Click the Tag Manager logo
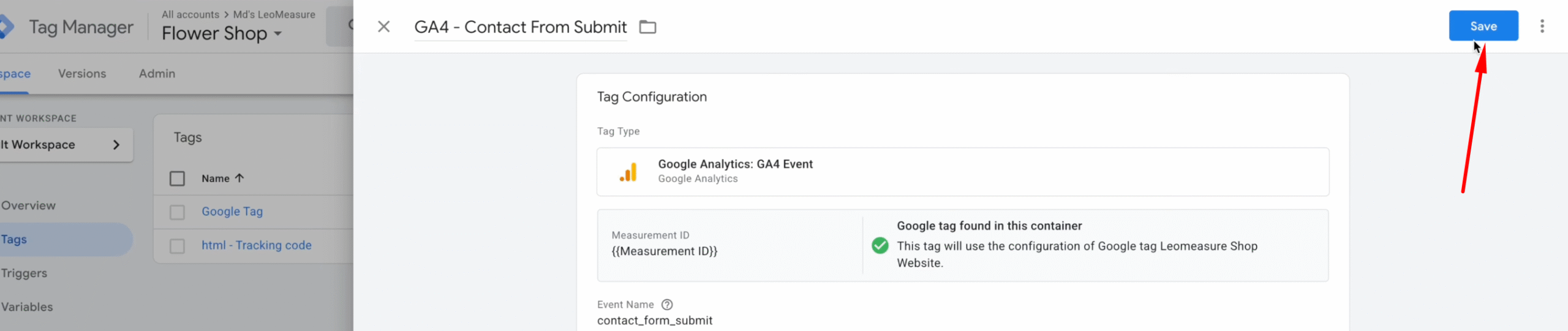This screenshot has width=1568, height=331. coord(6,27)
